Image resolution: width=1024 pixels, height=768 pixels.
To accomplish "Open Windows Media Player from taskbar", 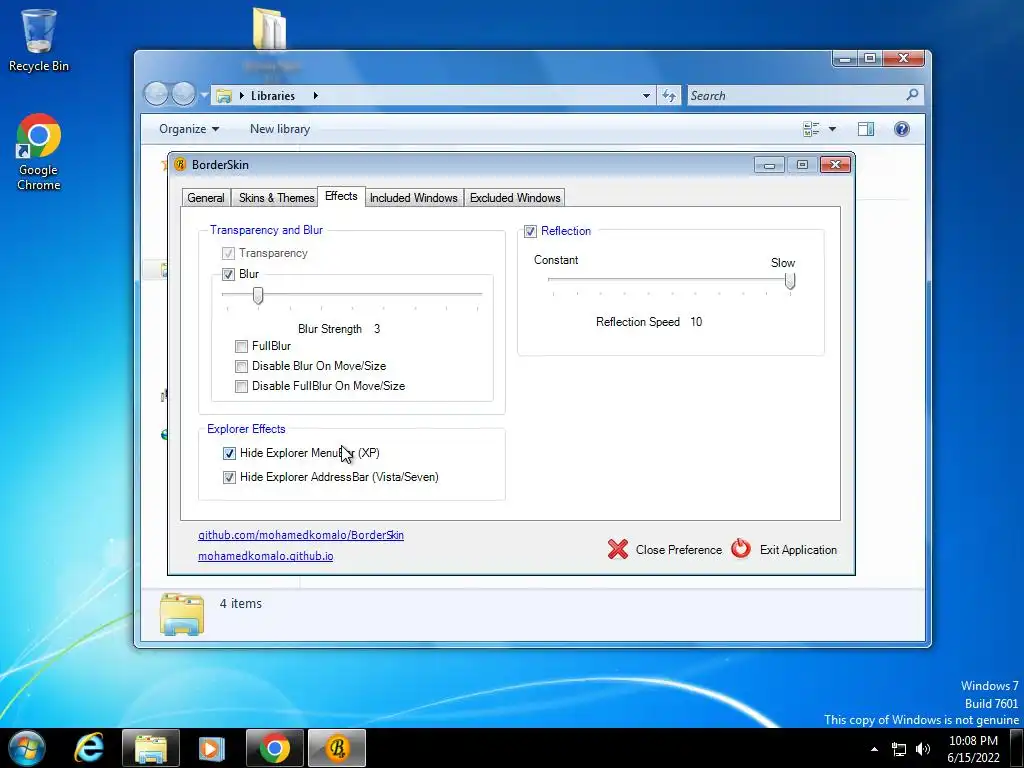I will 212,748.
